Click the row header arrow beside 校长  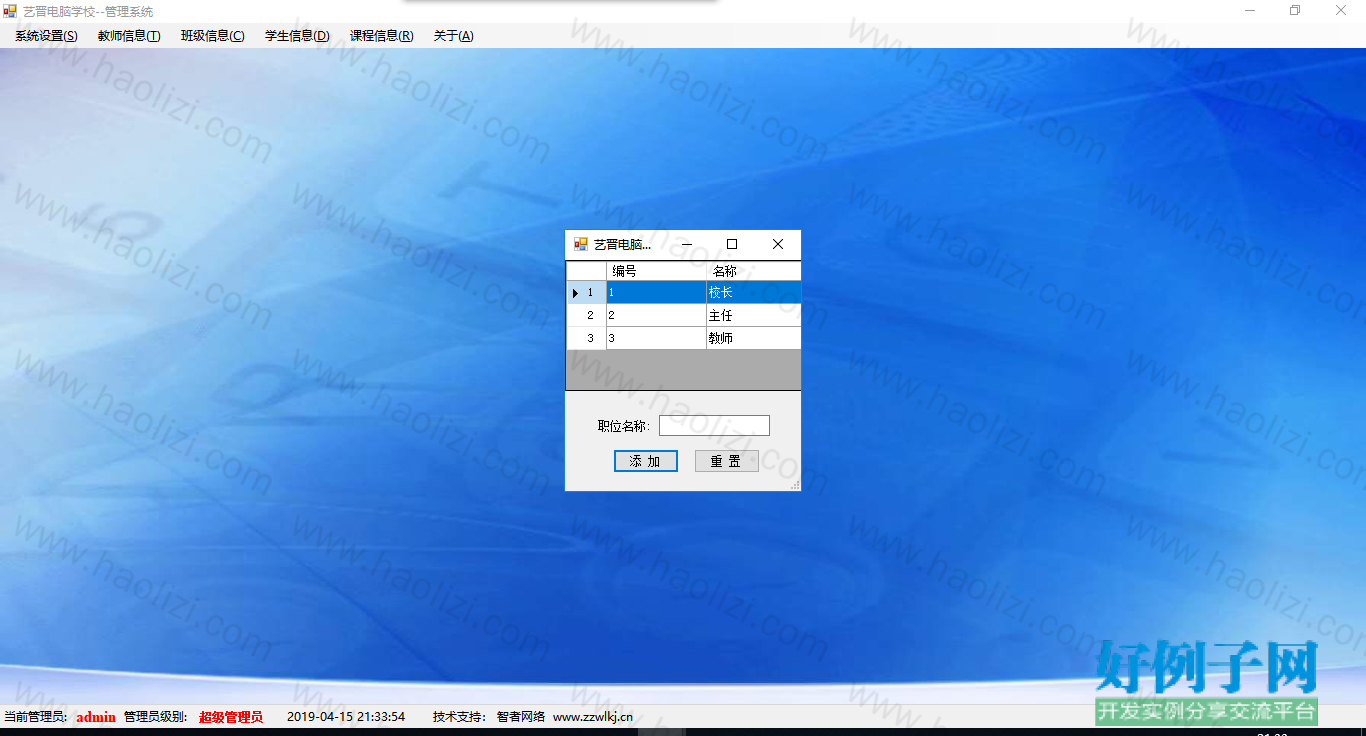pos(586,292)
